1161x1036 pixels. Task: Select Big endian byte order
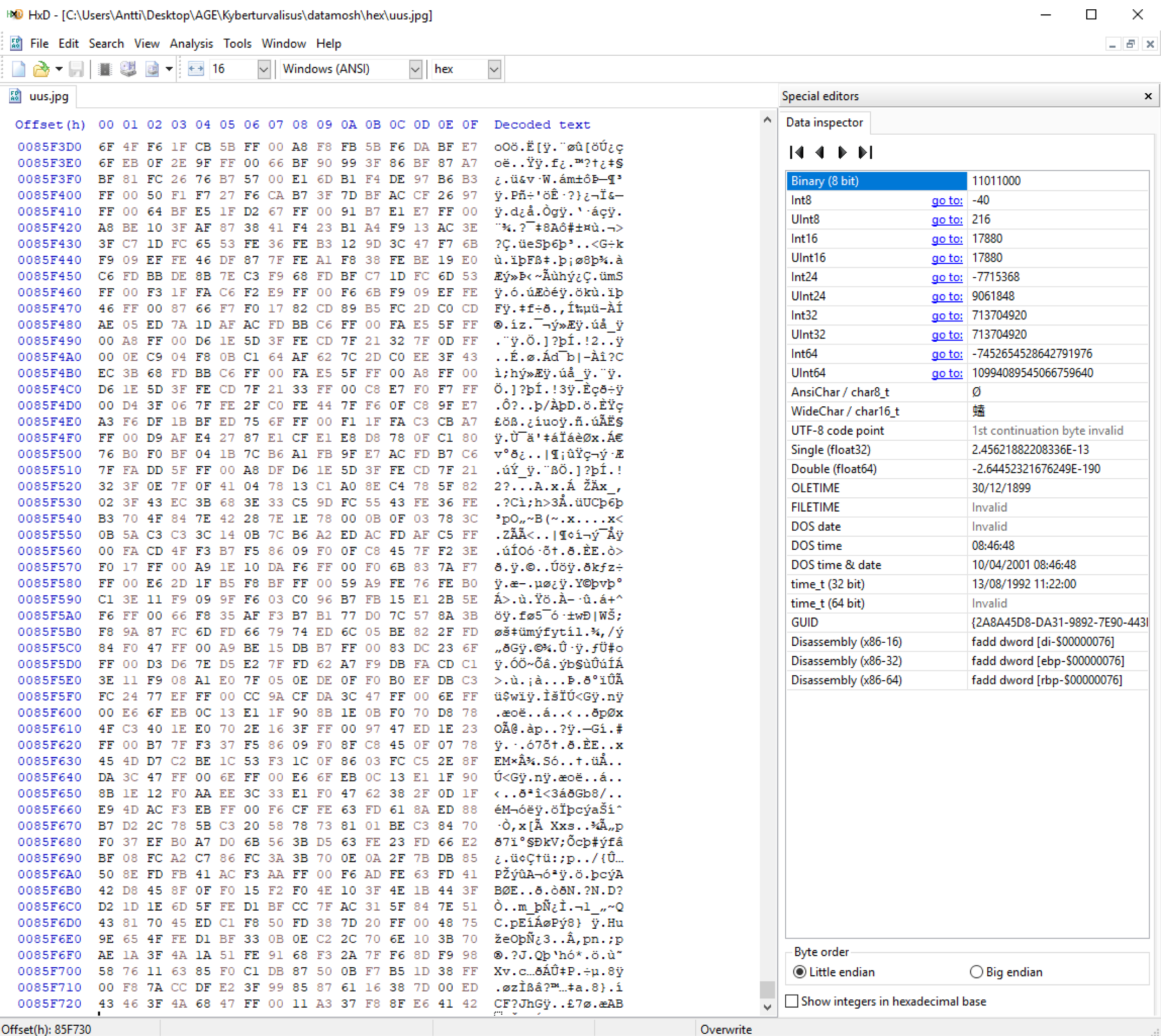point(977,971)
